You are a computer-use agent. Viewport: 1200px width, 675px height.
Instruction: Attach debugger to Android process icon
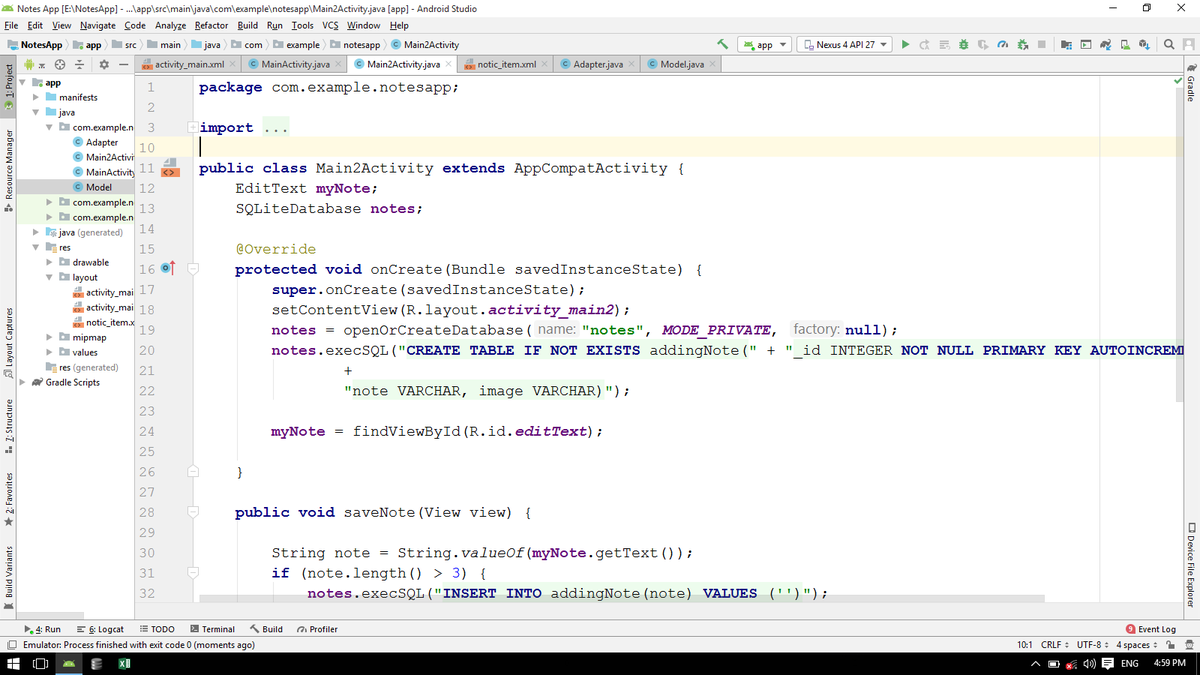(x=1022, y=44)
